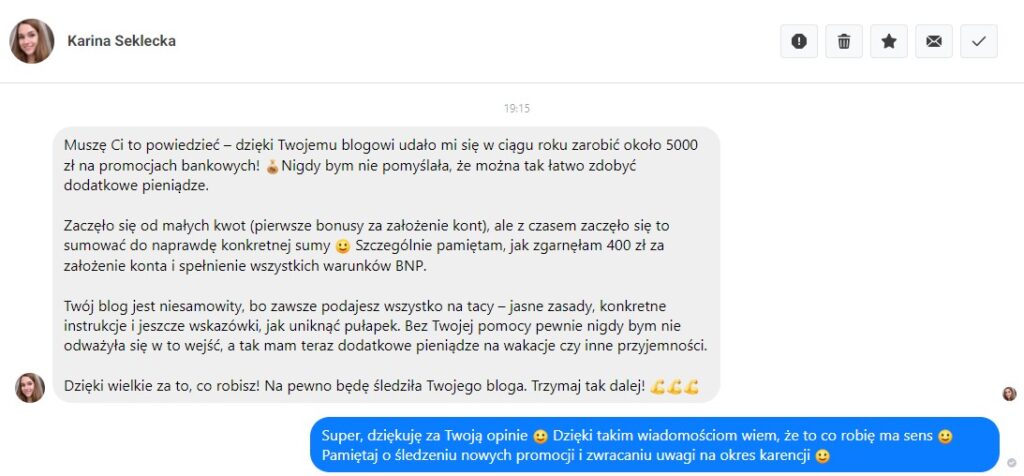Mark conversation unread via envelope icon
The height and width of the screenshot is (476, 1024).
coord(934,41)
